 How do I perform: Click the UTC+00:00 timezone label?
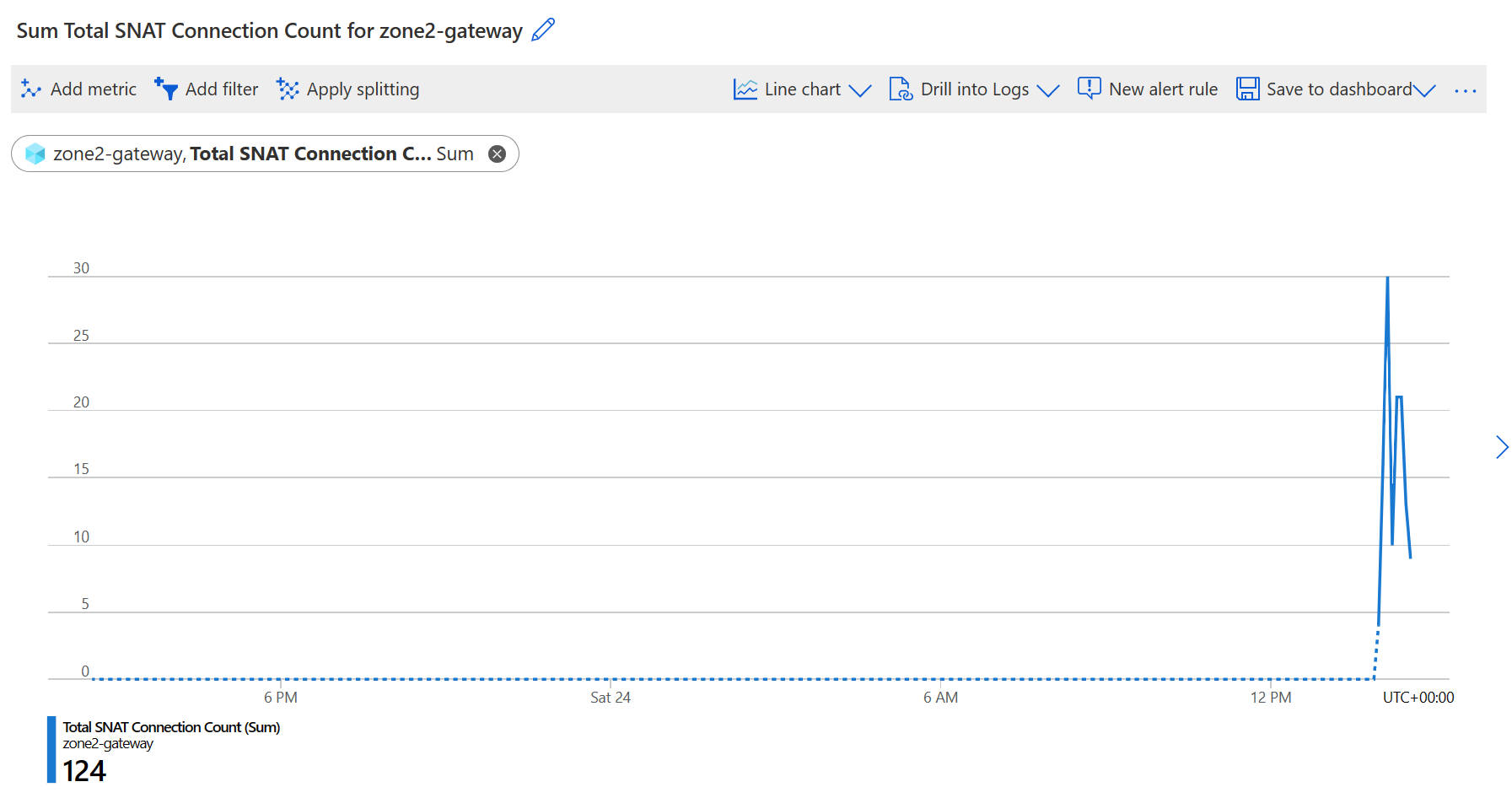[1418, 697]
